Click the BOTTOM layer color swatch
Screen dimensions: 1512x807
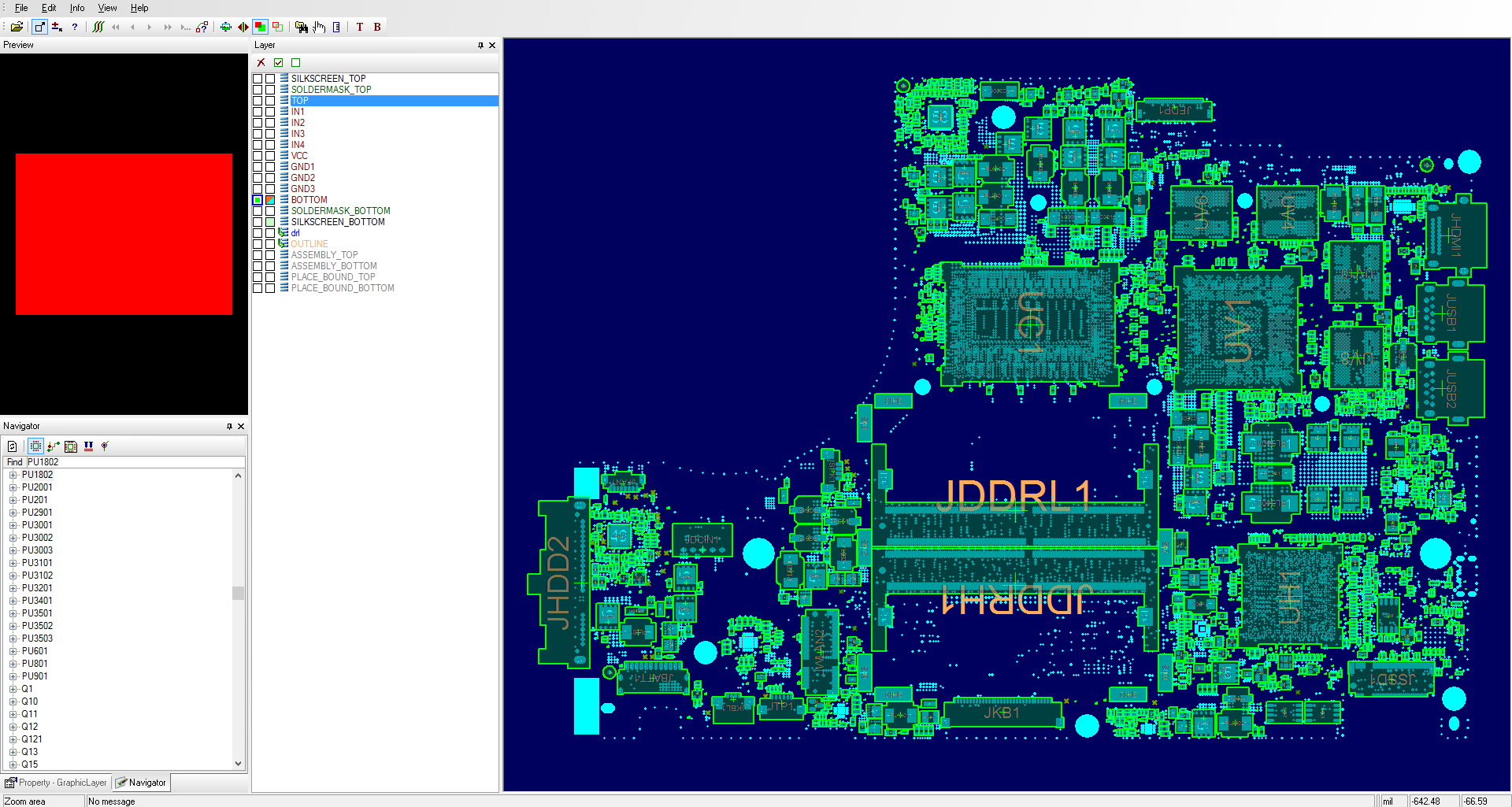[270, 200]
